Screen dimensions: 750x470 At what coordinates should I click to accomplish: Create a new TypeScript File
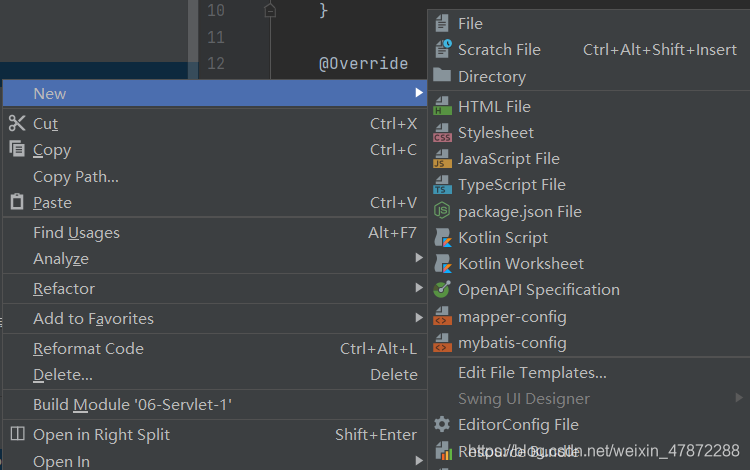tap(589, 185)
